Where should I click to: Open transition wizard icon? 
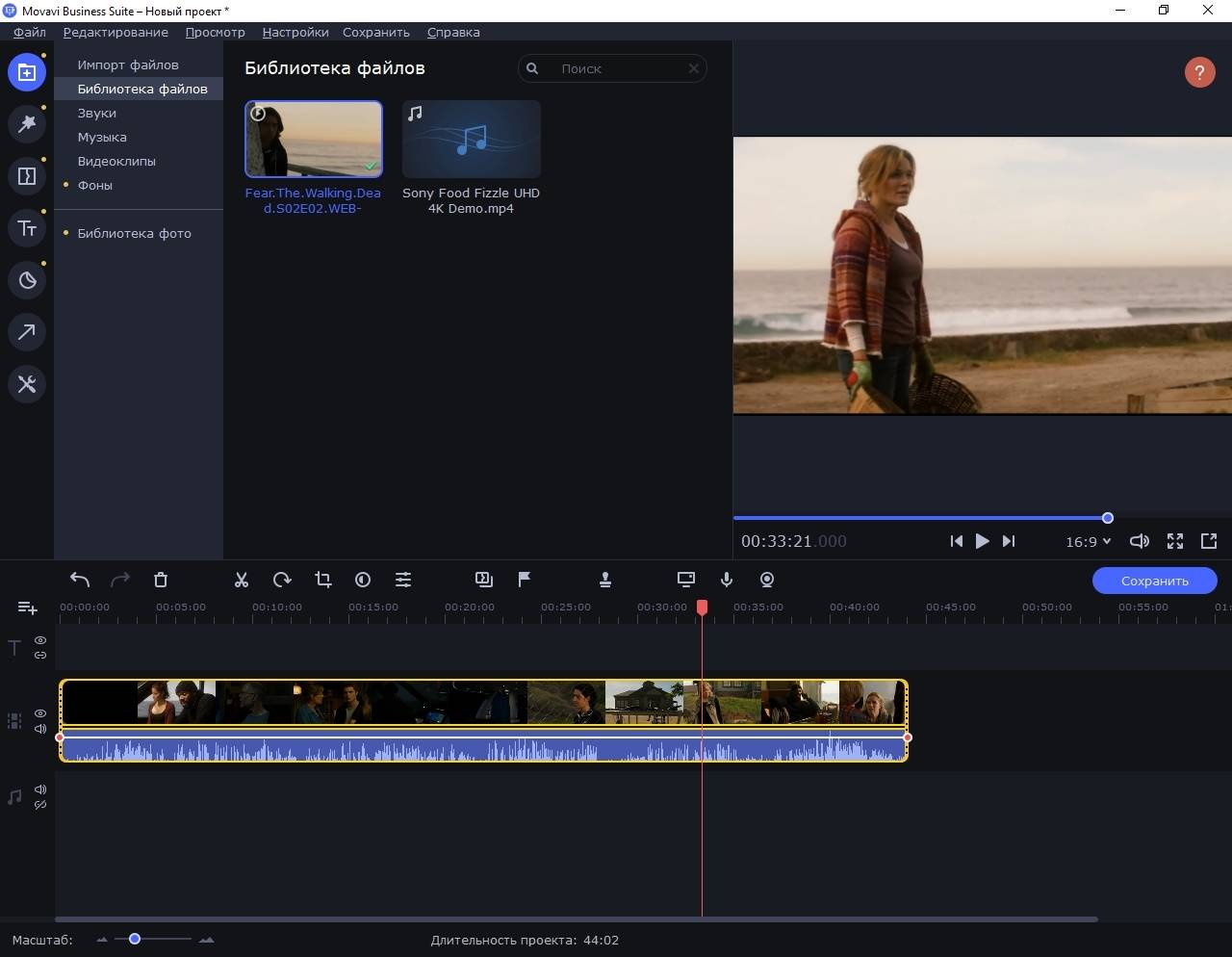[x=484, y=580]
